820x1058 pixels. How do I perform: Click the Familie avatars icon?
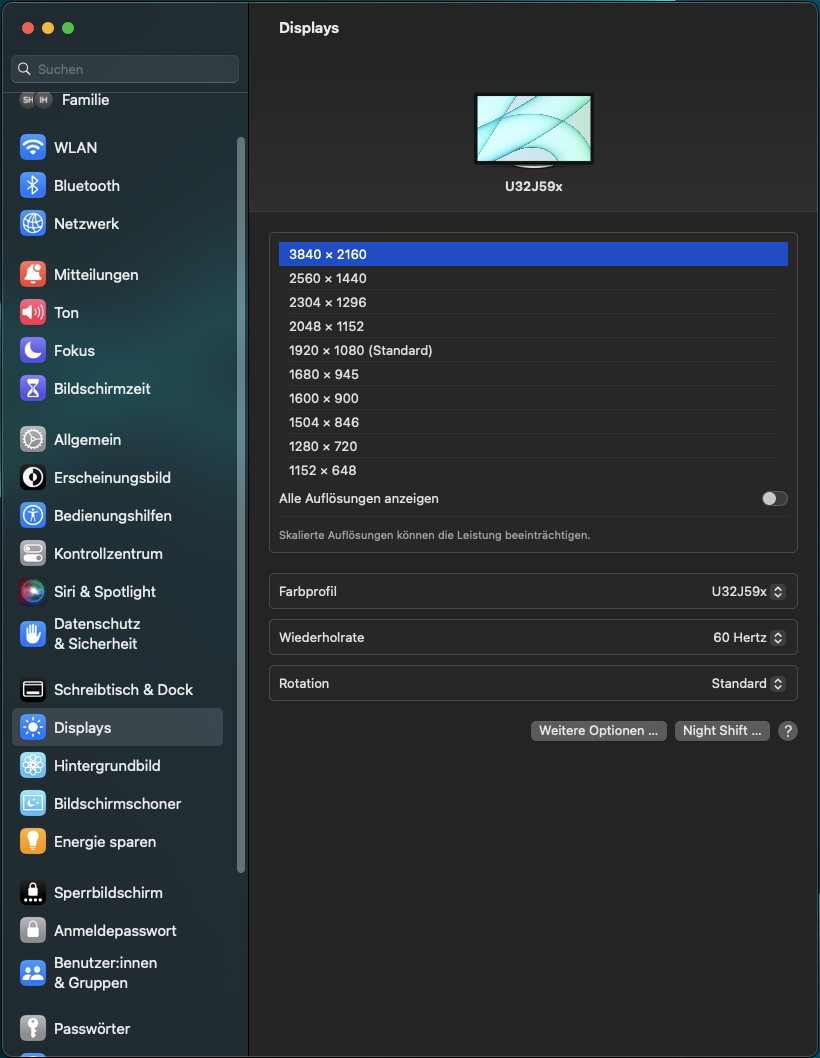tap(36, 100)
